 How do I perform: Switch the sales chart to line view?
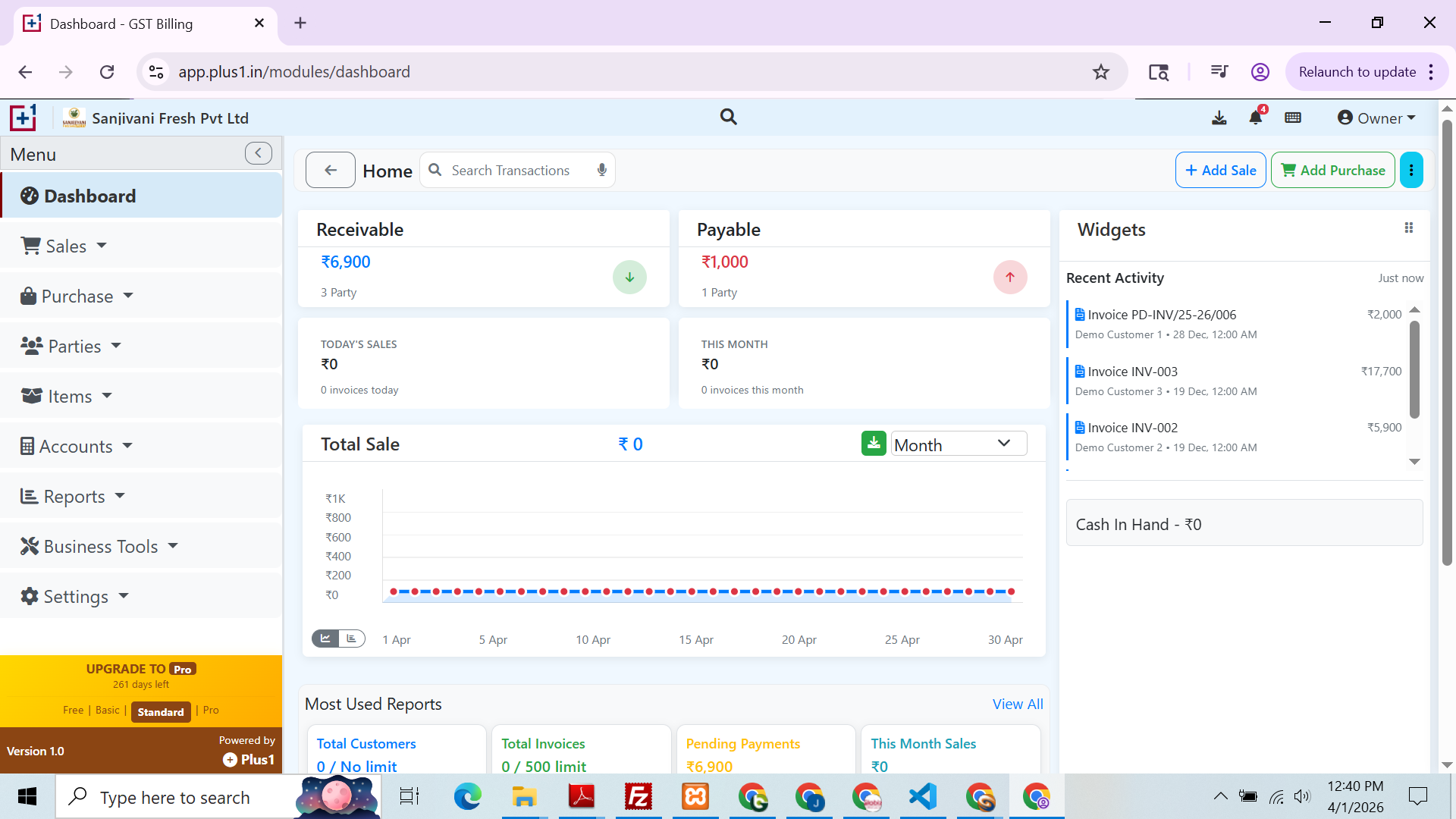point(325,638)
